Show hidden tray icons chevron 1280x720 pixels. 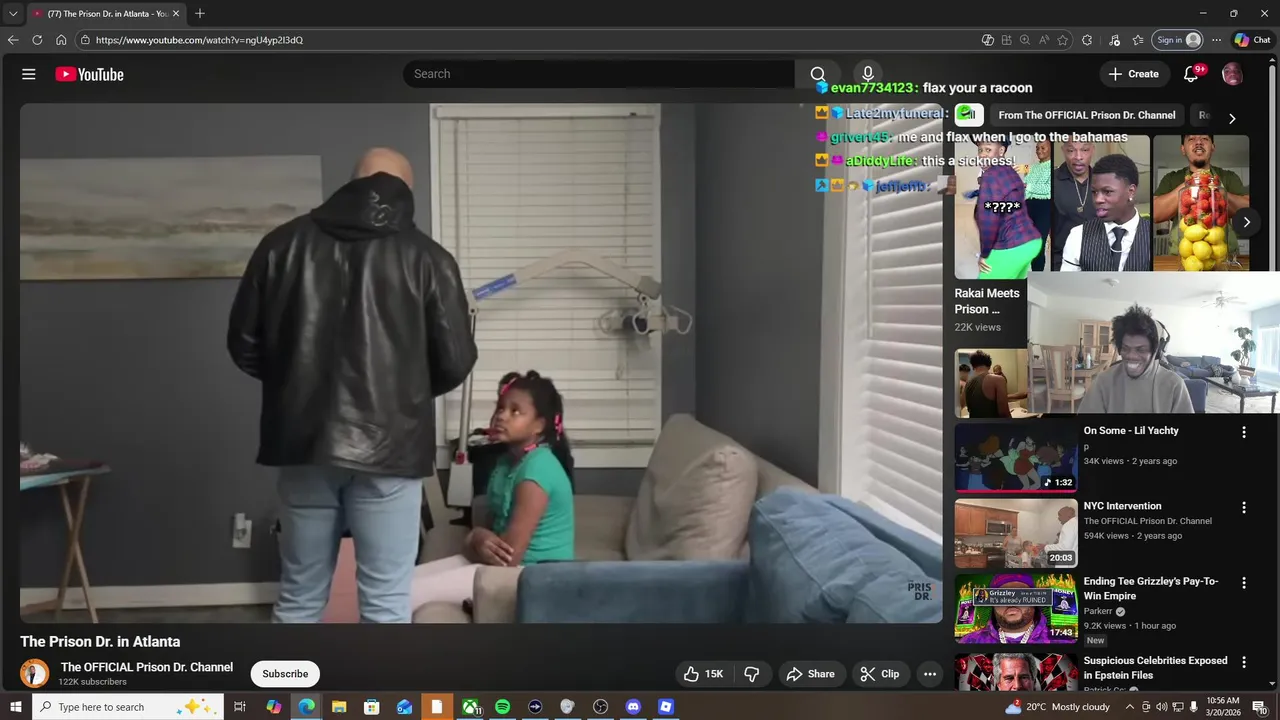pos(1130,707)
